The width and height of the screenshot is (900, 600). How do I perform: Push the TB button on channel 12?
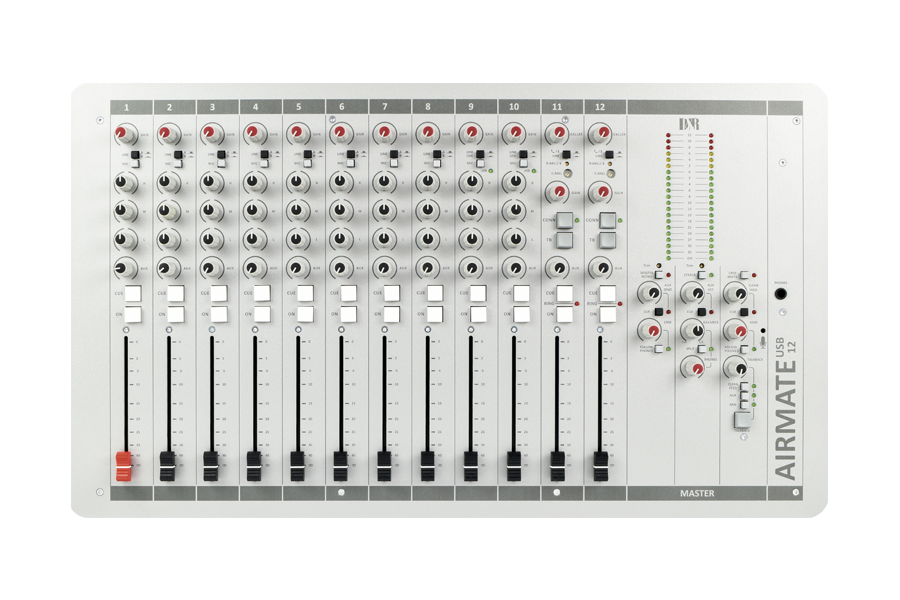(x=607, y=240)
